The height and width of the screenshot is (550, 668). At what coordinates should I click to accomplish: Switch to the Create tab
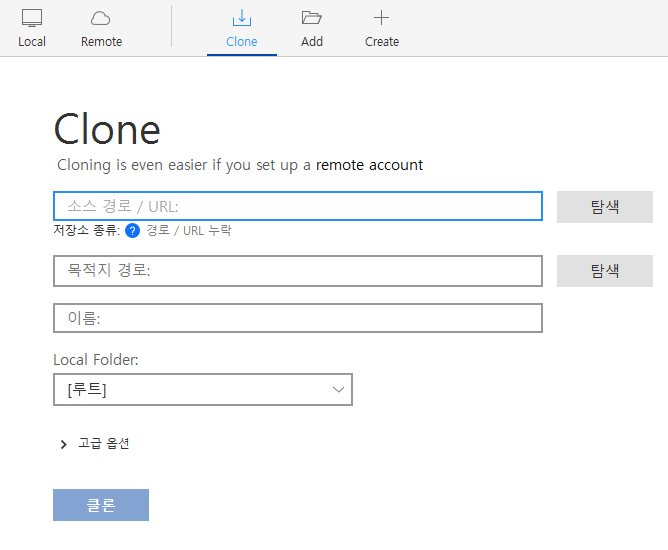382,29
